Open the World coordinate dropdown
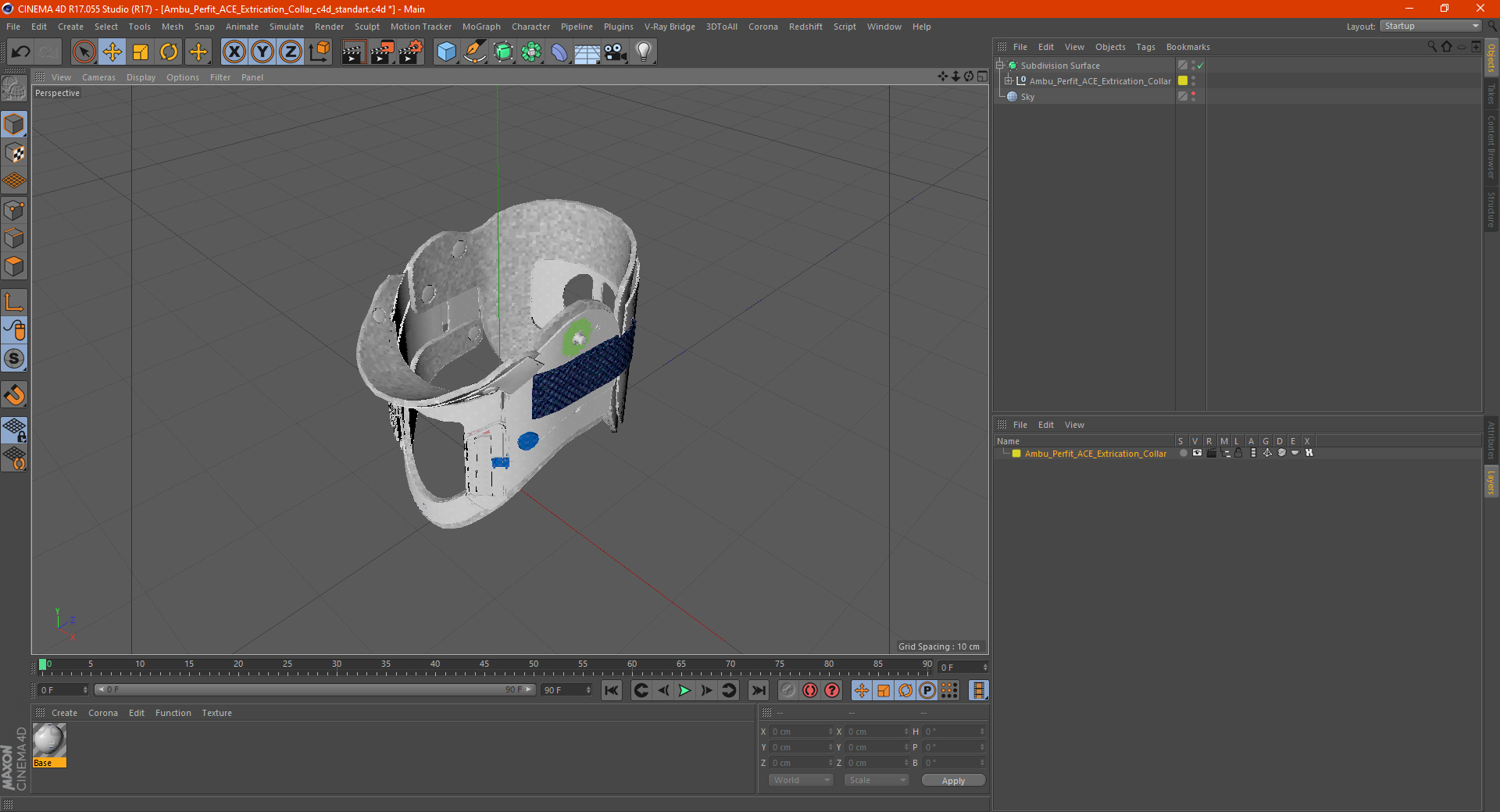The height and width of the screenshot is (812, 1500). tap(801, 780)
